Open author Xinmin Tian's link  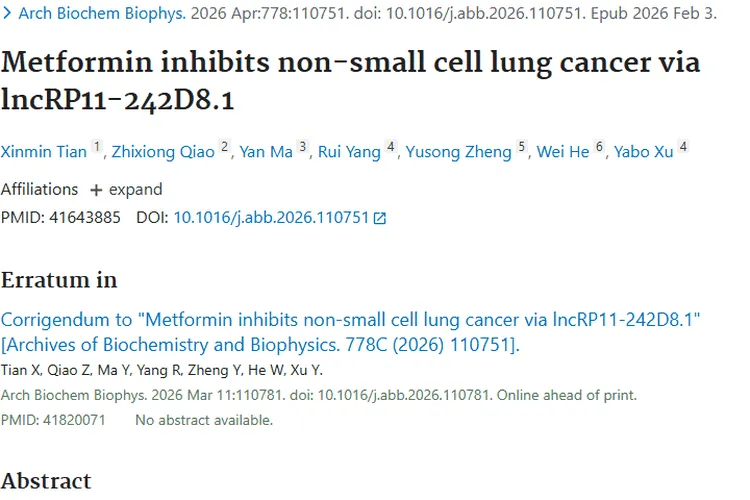click(43, 152)
